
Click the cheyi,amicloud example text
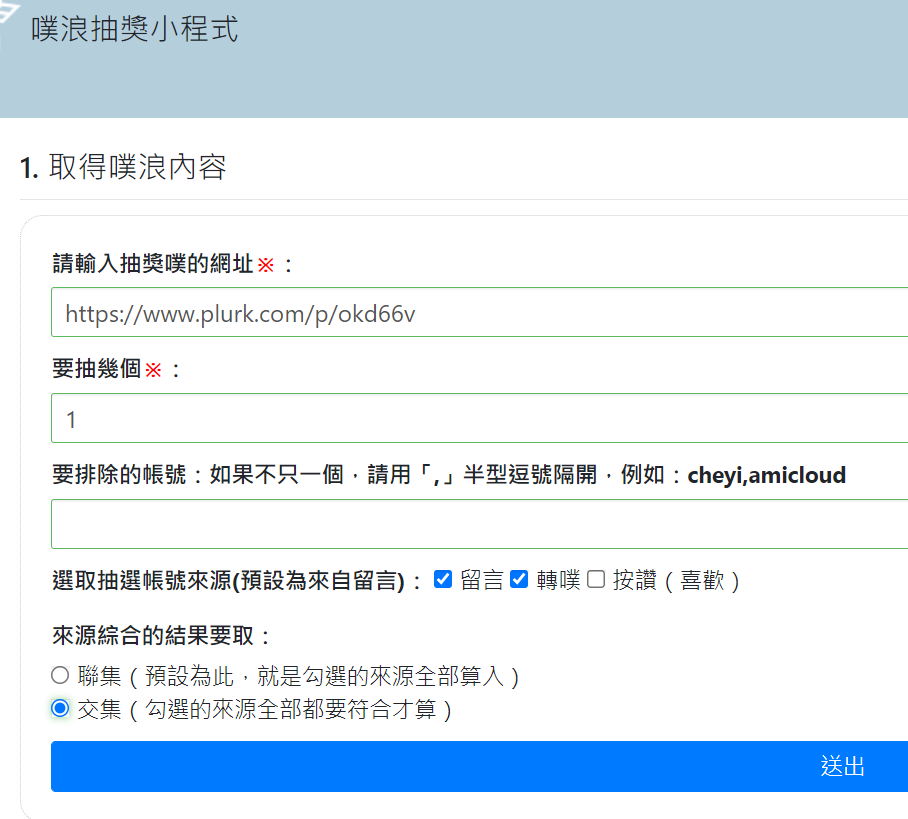click(x=767, y=476)
